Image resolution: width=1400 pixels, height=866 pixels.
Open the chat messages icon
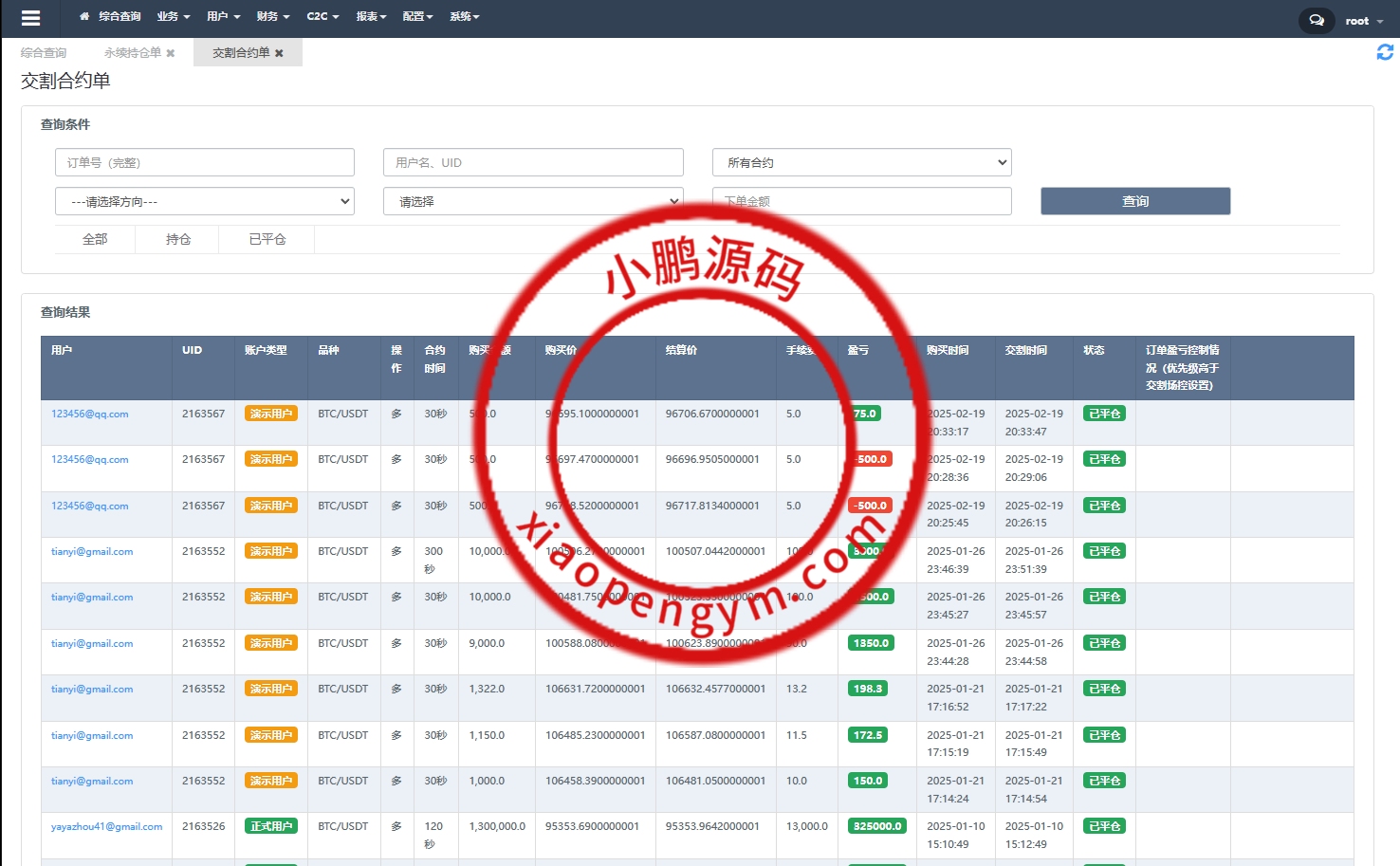click(x=1316, y=20)
